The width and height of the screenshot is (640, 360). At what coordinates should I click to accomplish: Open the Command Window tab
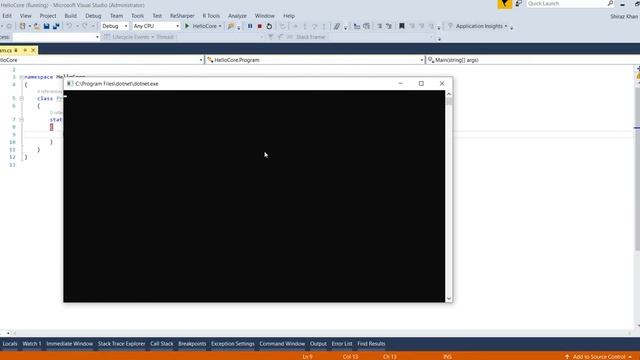tap(282, 344)
